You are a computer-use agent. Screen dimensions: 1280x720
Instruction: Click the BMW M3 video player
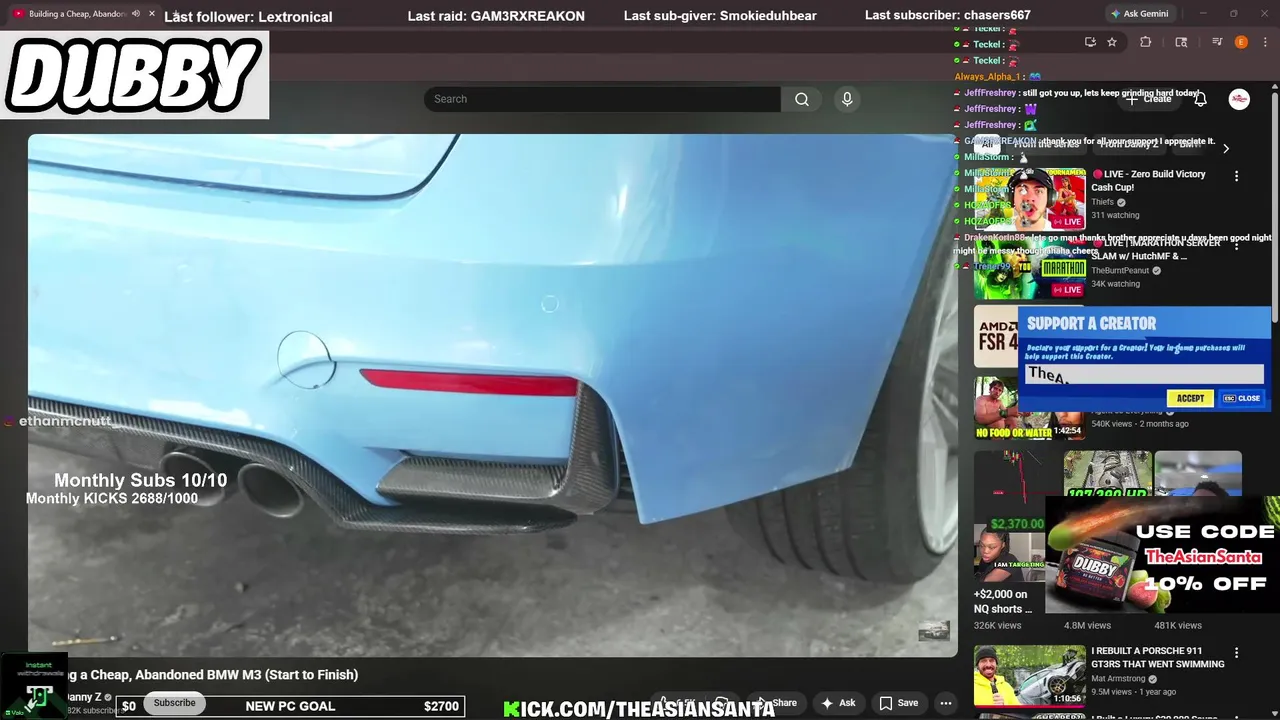[493, 395]
